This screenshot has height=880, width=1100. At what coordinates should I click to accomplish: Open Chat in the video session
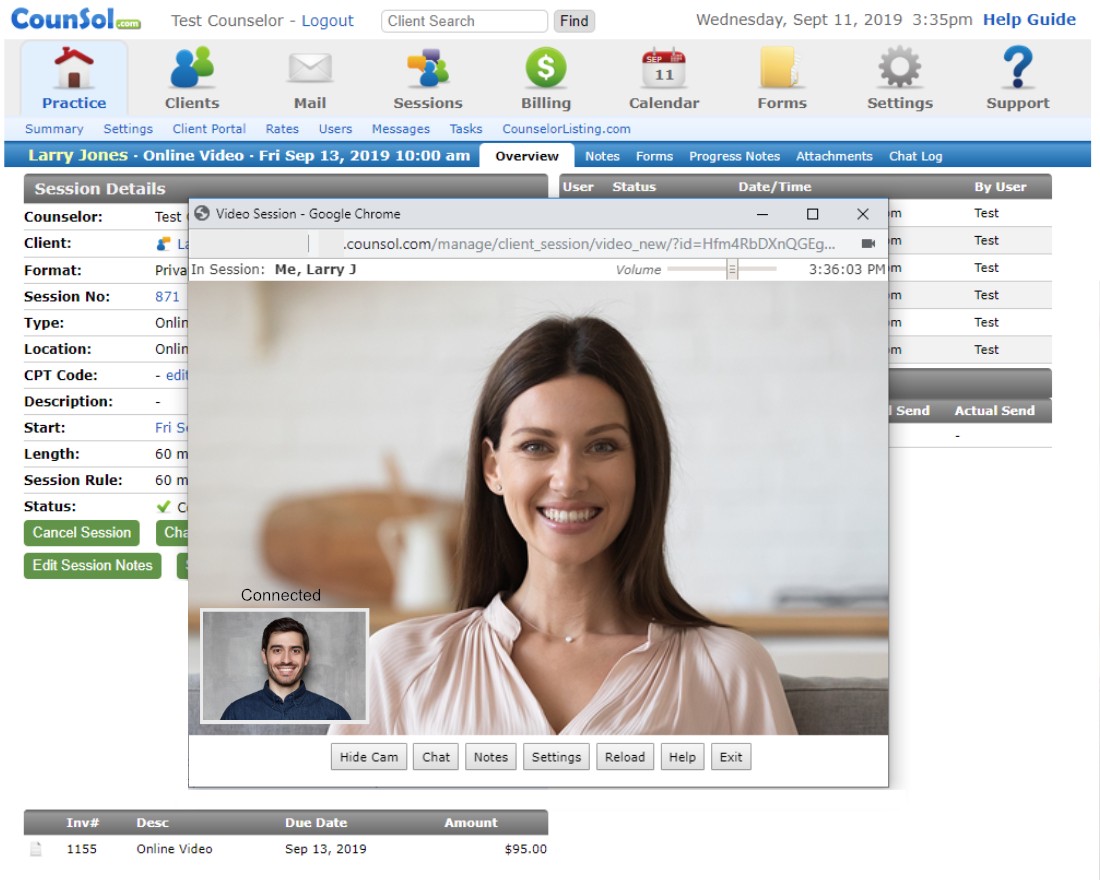(436, 757)
